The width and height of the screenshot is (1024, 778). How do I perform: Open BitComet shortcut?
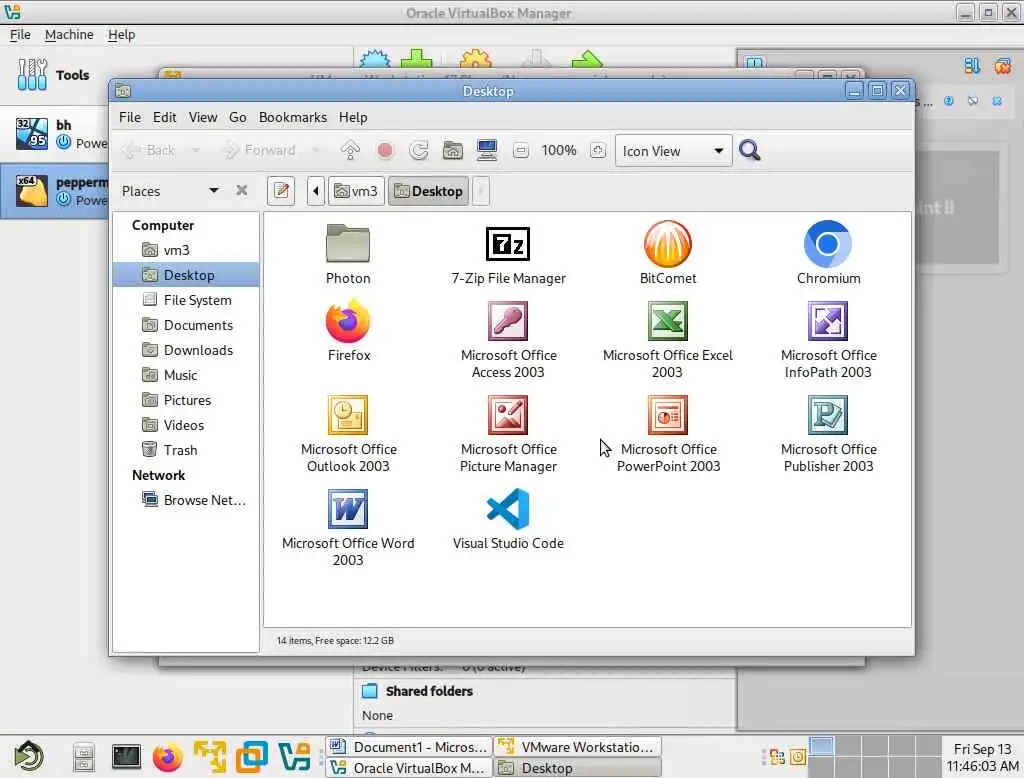(x=667, y=244)
